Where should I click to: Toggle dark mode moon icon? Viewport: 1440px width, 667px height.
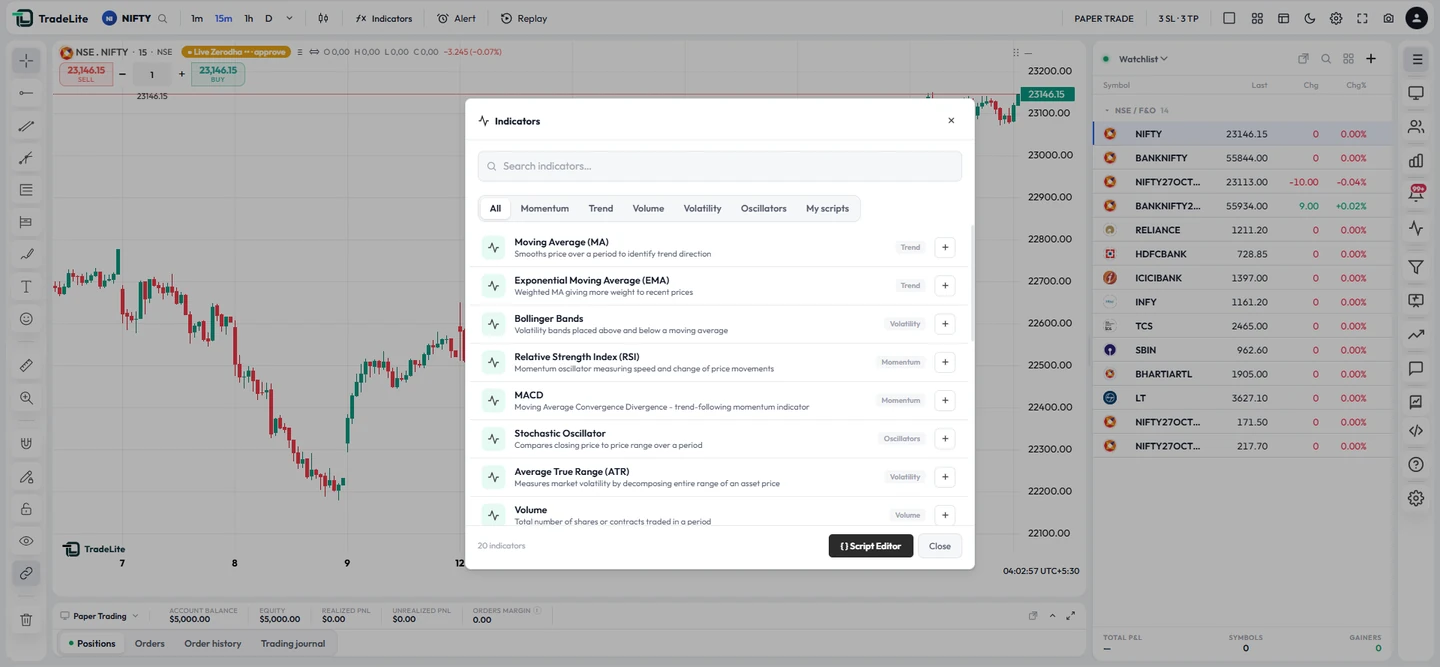pyautogui.click(x=1310, y=18)
